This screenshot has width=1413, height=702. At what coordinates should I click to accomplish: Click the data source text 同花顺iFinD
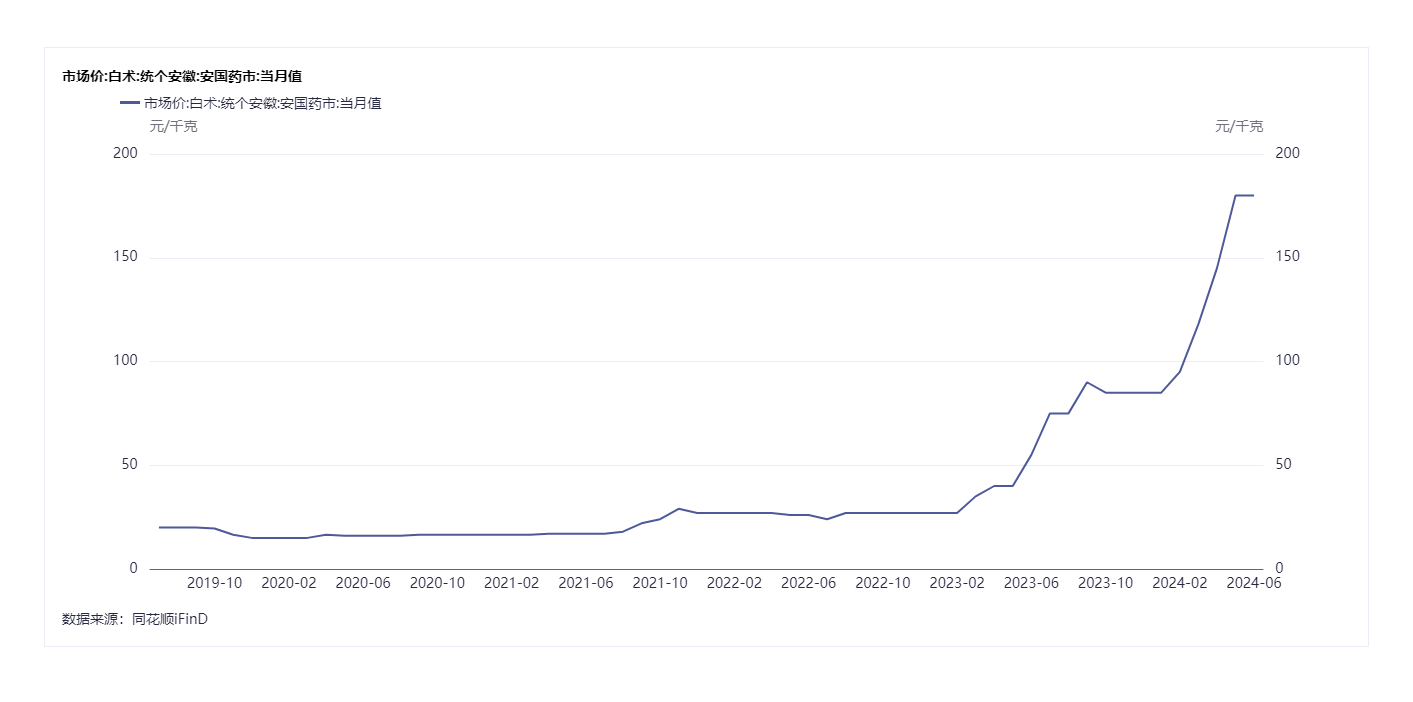click(x=170, y=619)
